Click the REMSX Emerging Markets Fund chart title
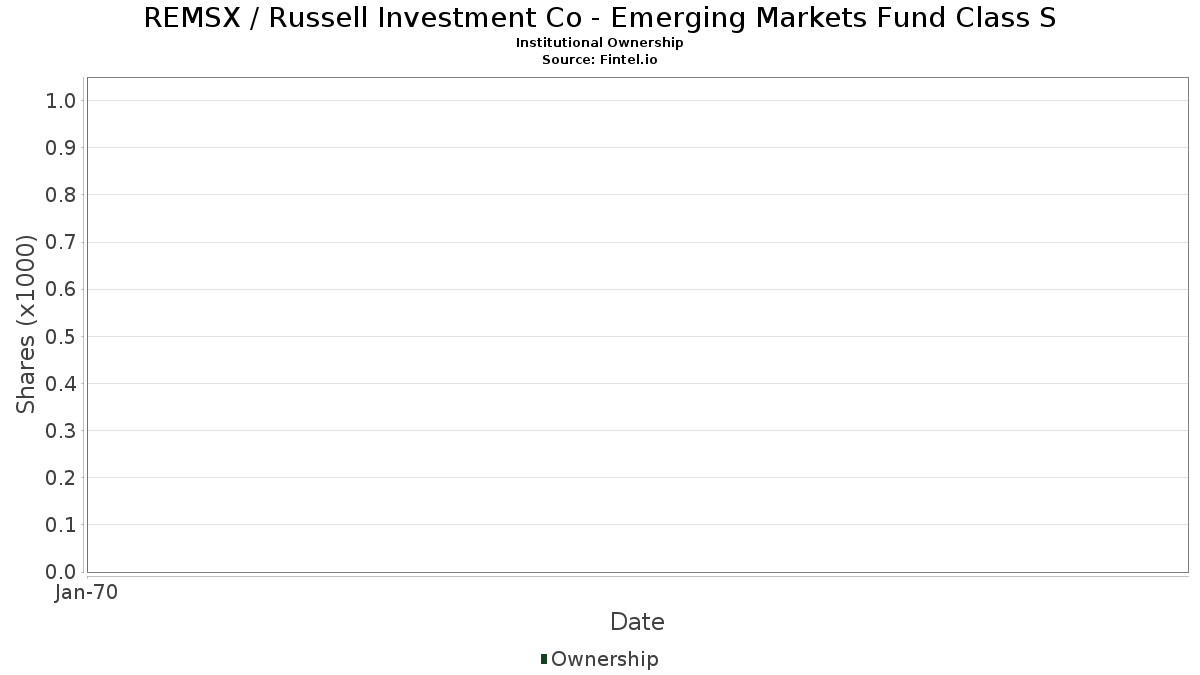This screenshot has width=1200, height=675. click(x=599, y=18)
